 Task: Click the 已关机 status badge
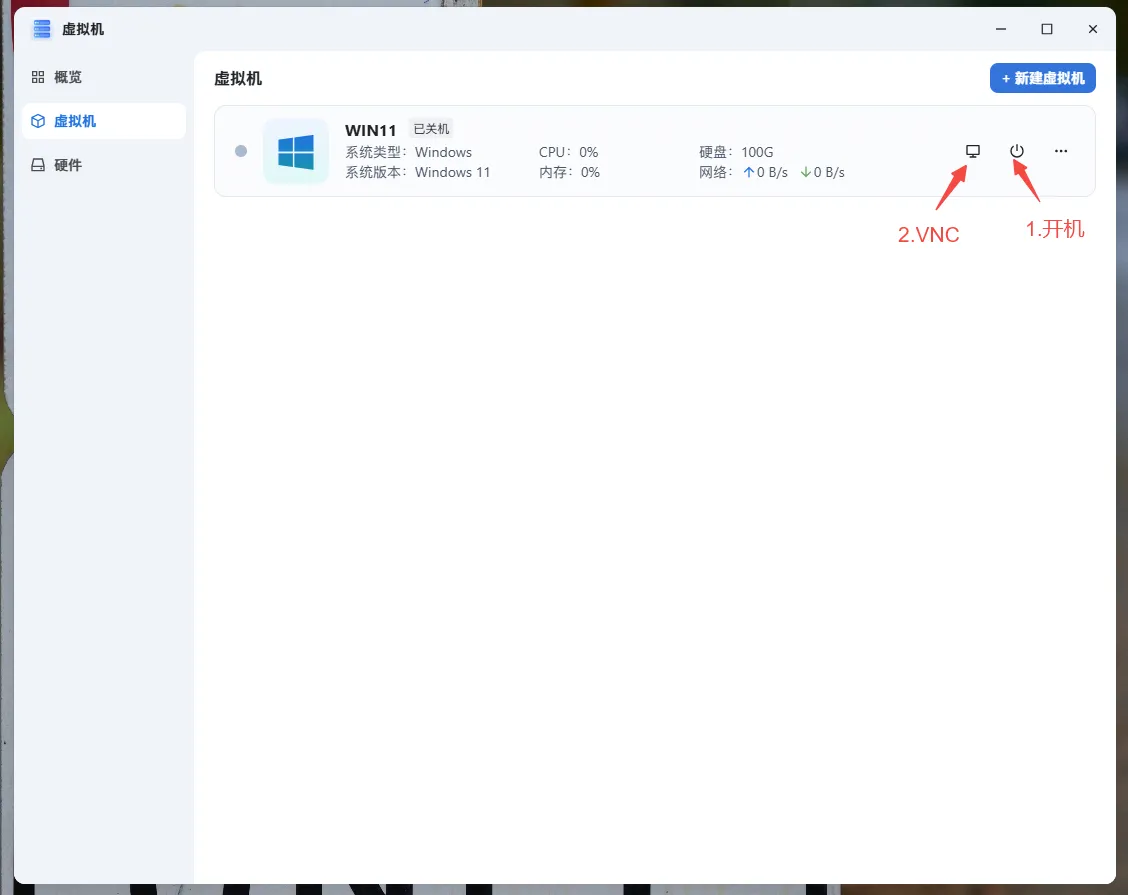pos(431,129)
